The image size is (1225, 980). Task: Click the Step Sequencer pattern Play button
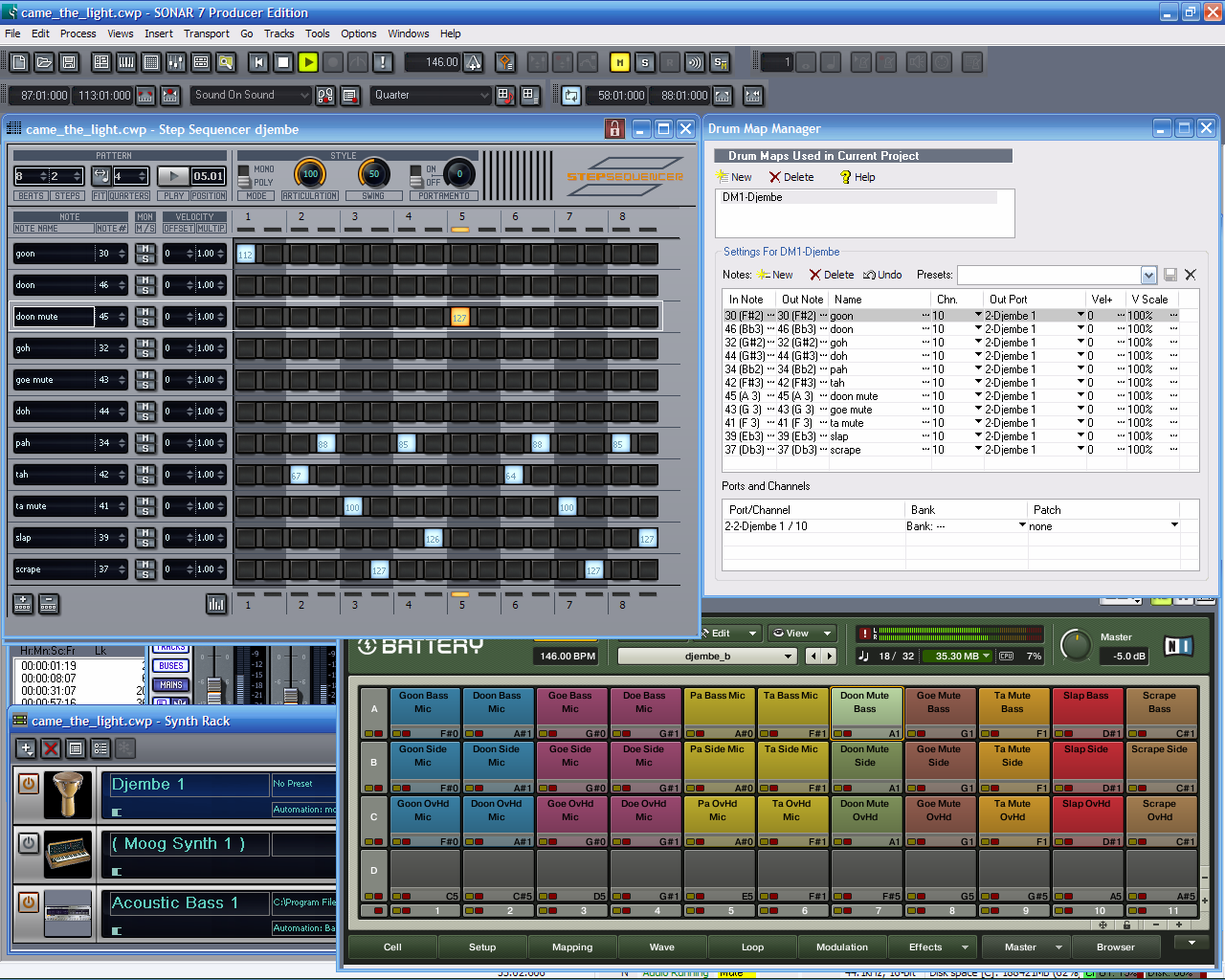173,176
